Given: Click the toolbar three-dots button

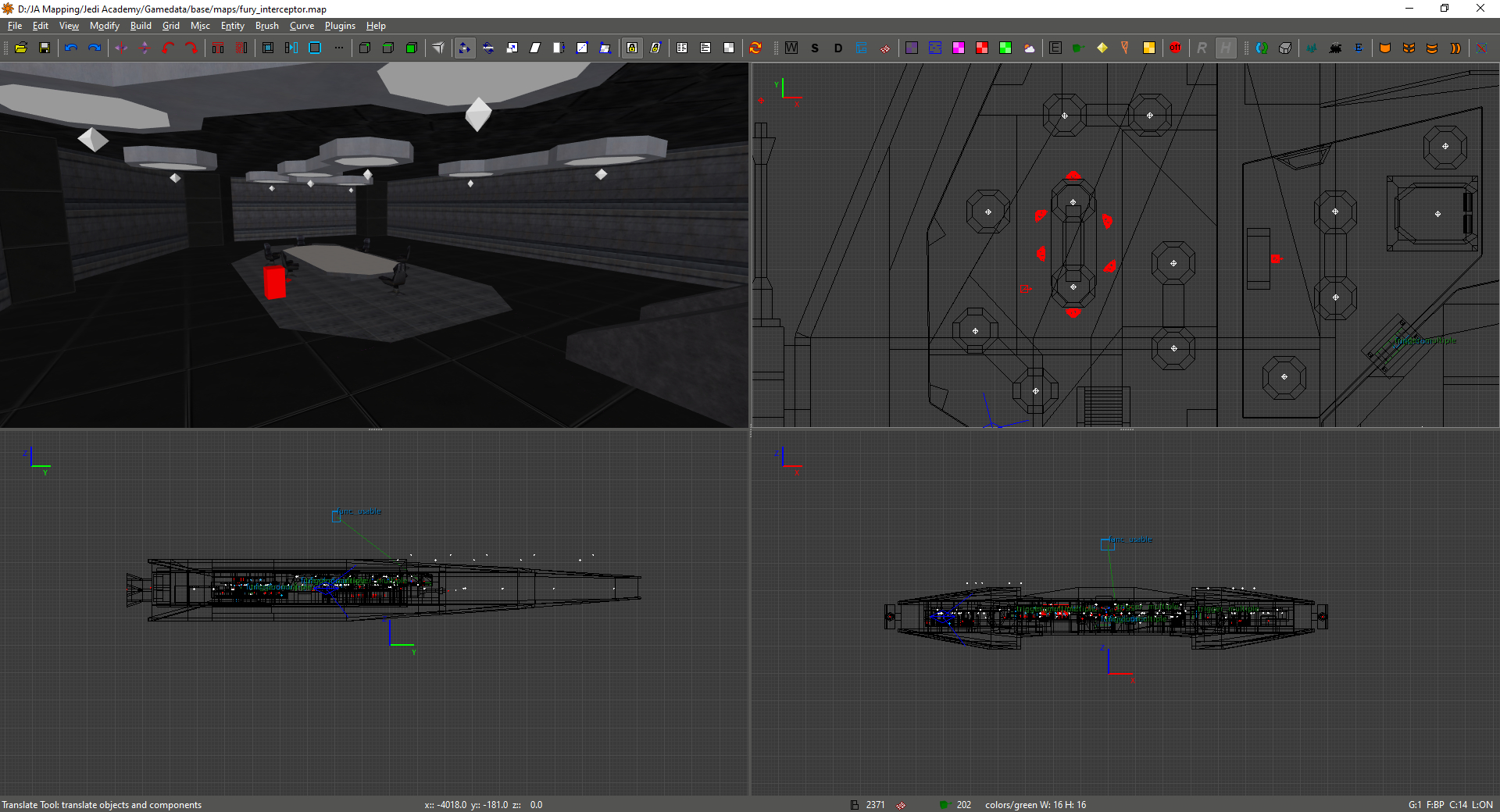Looking at the screenshot, I should point(338,48).
